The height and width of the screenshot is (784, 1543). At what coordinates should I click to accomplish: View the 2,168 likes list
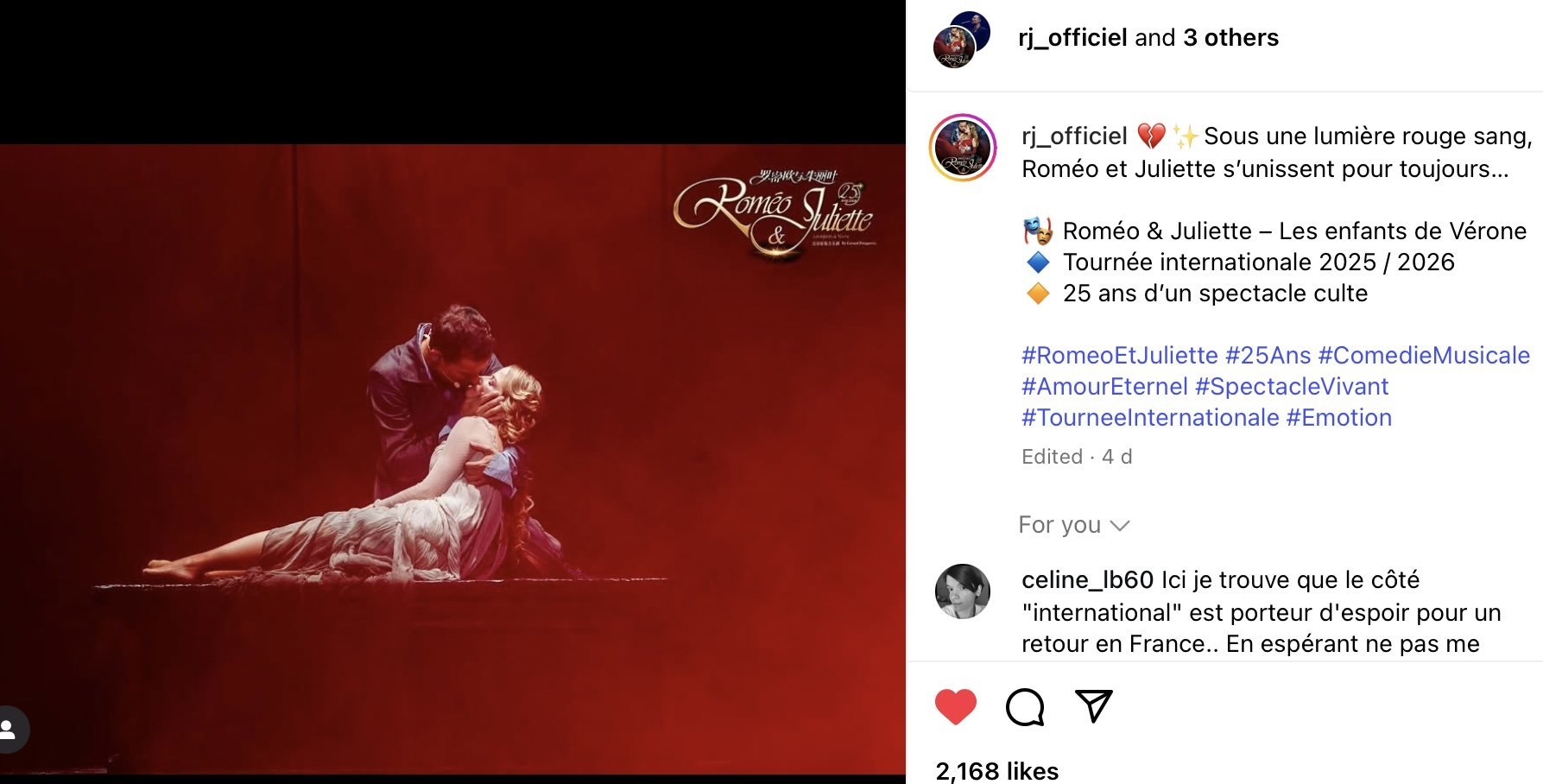tap(996, 770)
